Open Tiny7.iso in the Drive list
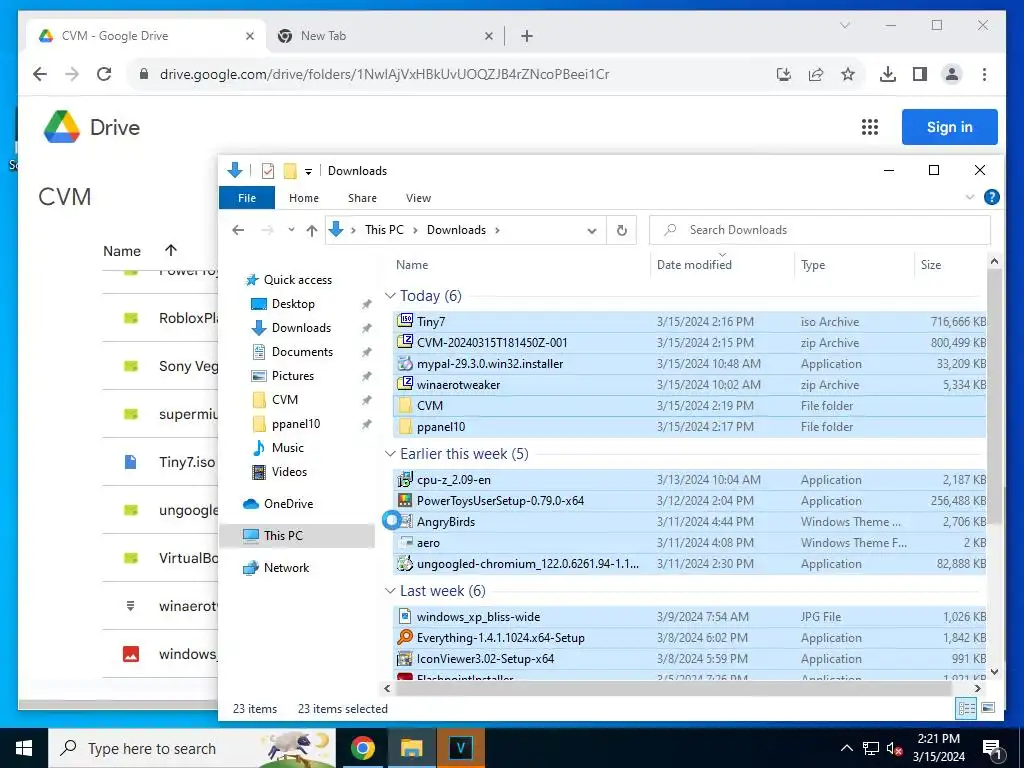This screenshot has width=1024, height=768. (187, 462)
